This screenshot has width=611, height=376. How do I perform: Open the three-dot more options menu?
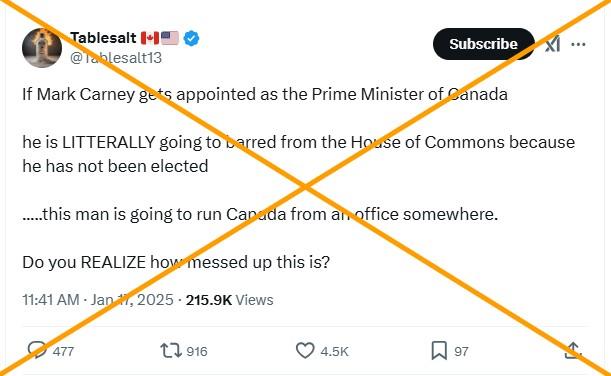coord(578,44)
